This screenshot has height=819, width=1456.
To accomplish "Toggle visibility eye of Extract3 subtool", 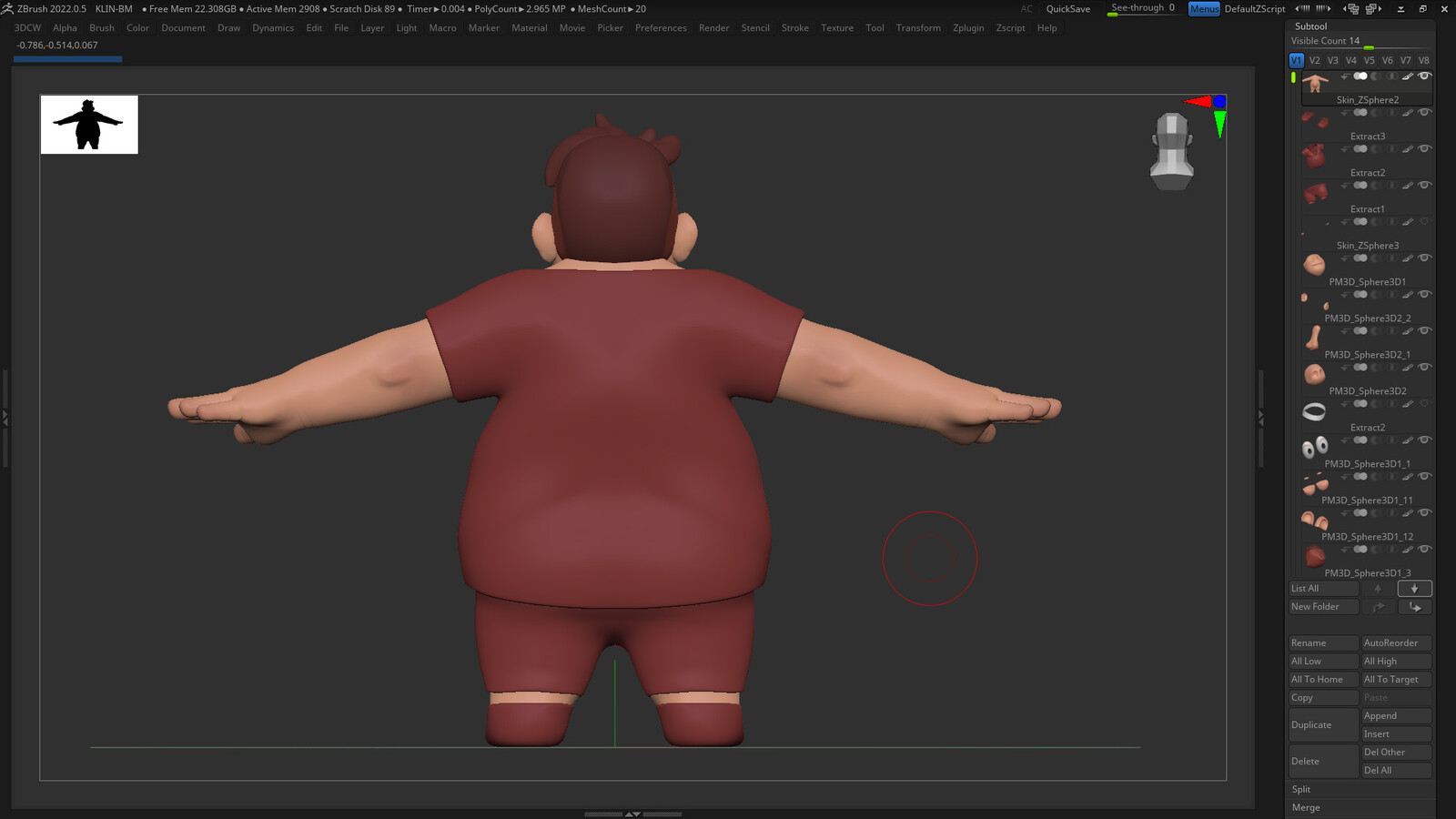I will tap(1424, 113).
